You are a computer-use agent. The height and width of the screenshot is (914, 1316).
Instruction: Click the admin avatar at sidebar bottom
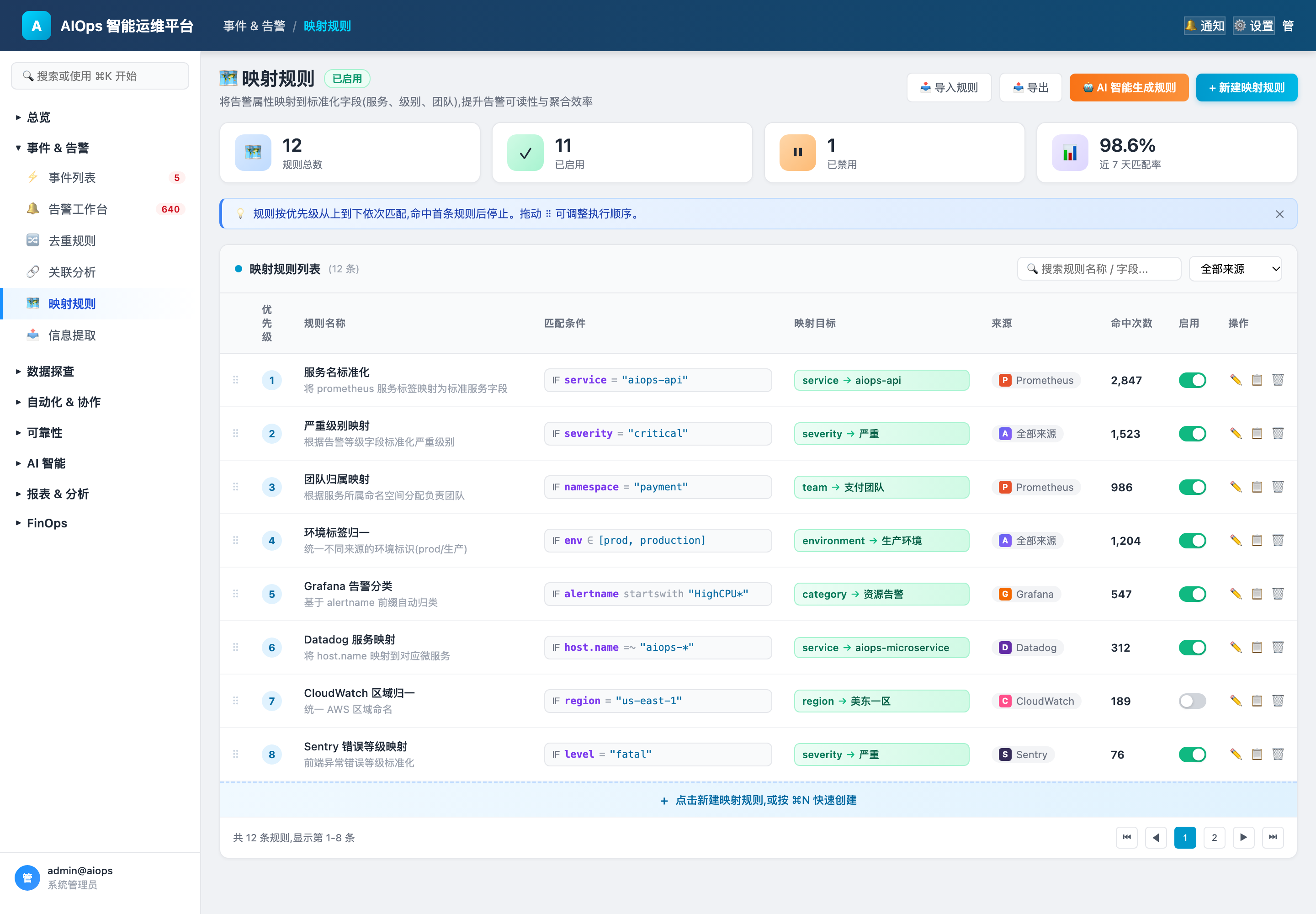coord(27,877)
